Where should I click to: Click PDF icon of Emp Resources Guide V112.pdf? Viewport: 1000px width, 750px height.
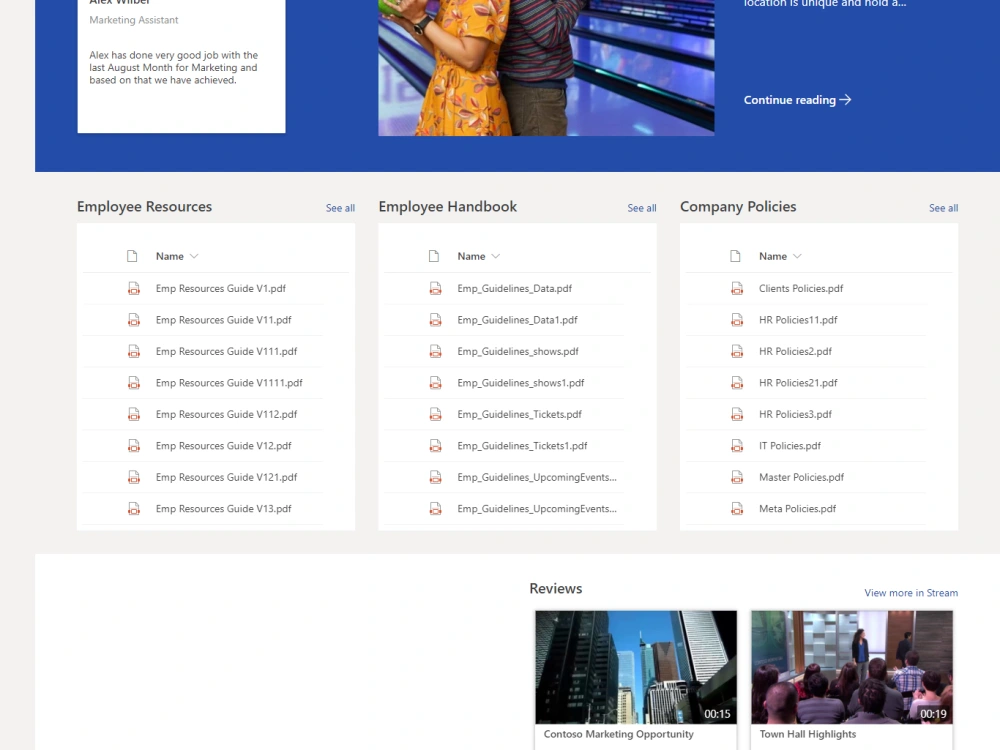[x=133, y=414]
